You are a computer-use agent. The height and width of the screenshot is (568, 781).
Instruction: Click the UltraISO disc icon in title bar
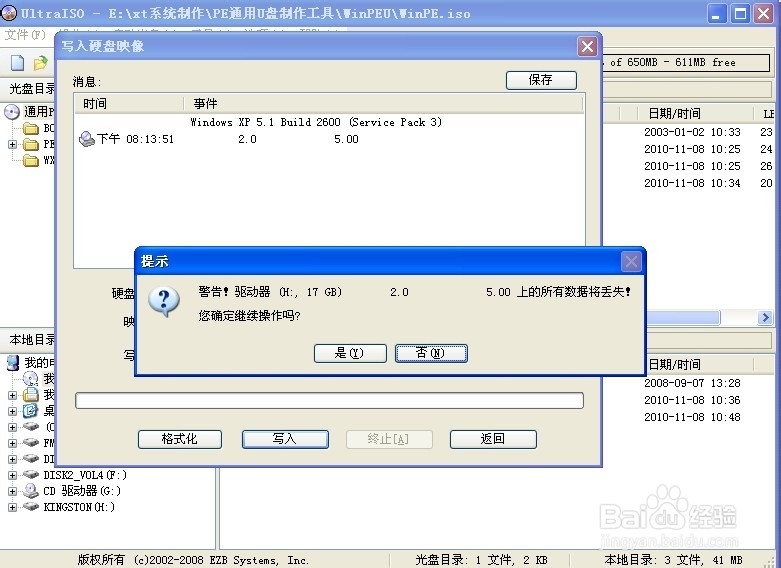9,13
